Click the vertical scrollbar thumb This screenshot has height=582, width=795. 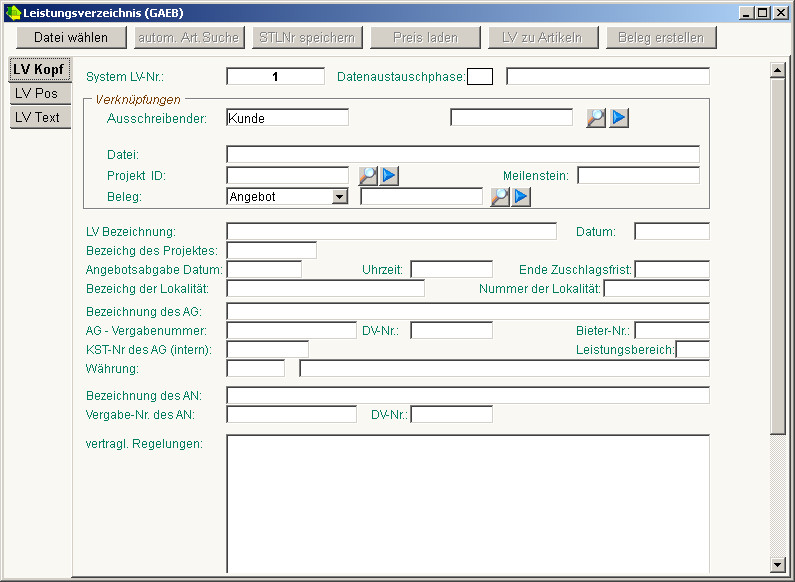(777, 256)
